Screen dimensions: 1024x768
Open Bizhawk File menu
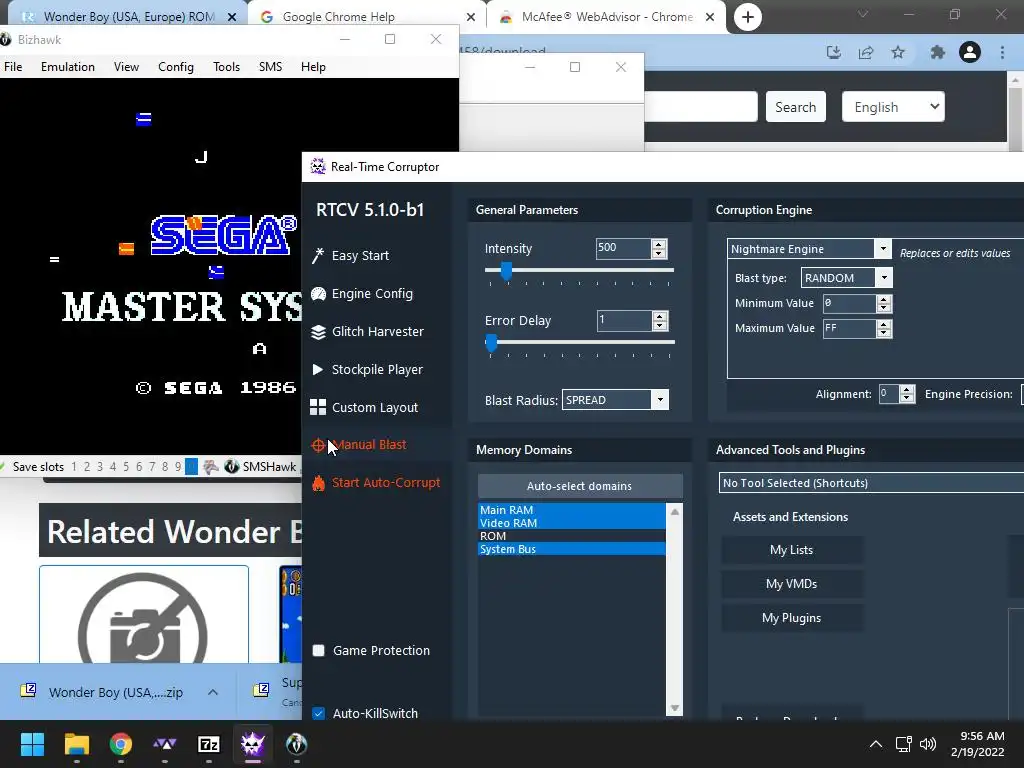click(x=13, y=67)
